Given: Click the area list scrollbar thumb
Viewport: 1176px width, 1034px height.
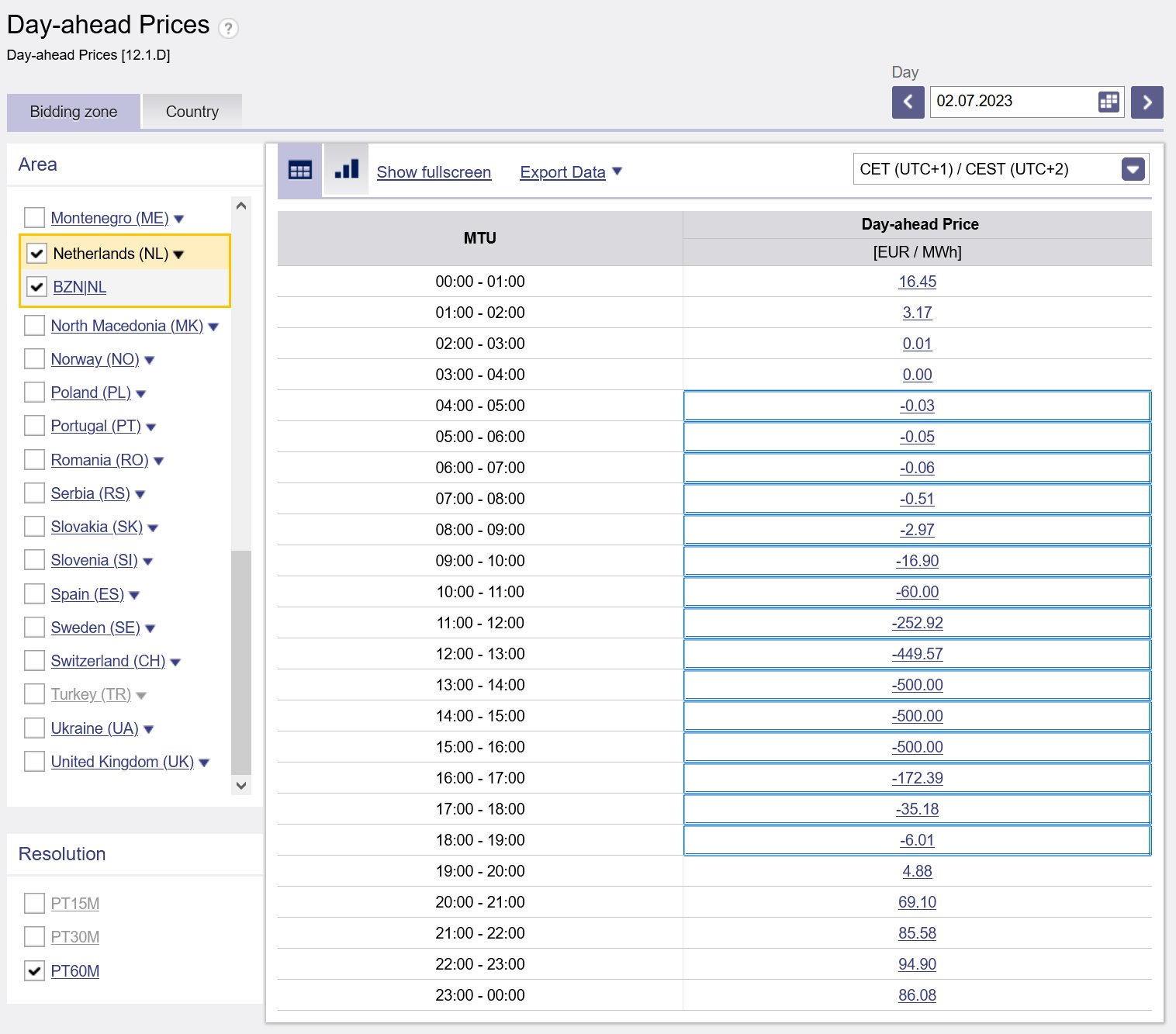Looking at the screenshot, I should (241, 663).
